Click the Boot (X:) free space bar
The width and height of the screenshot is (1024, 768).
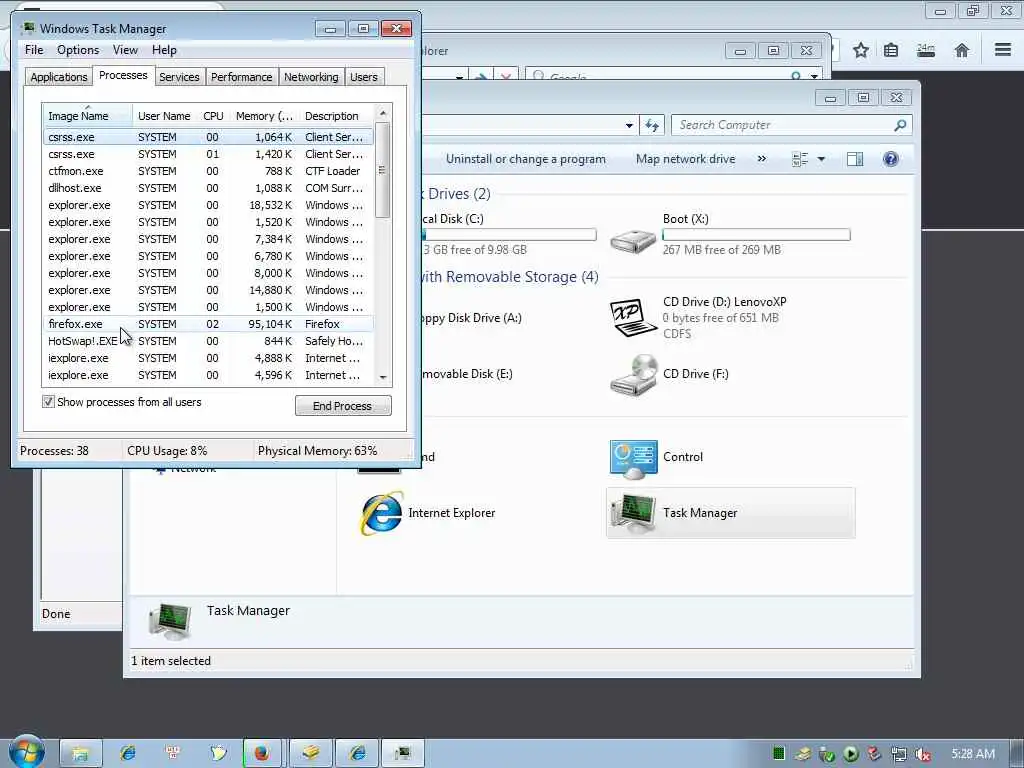[x=756, y=234]
